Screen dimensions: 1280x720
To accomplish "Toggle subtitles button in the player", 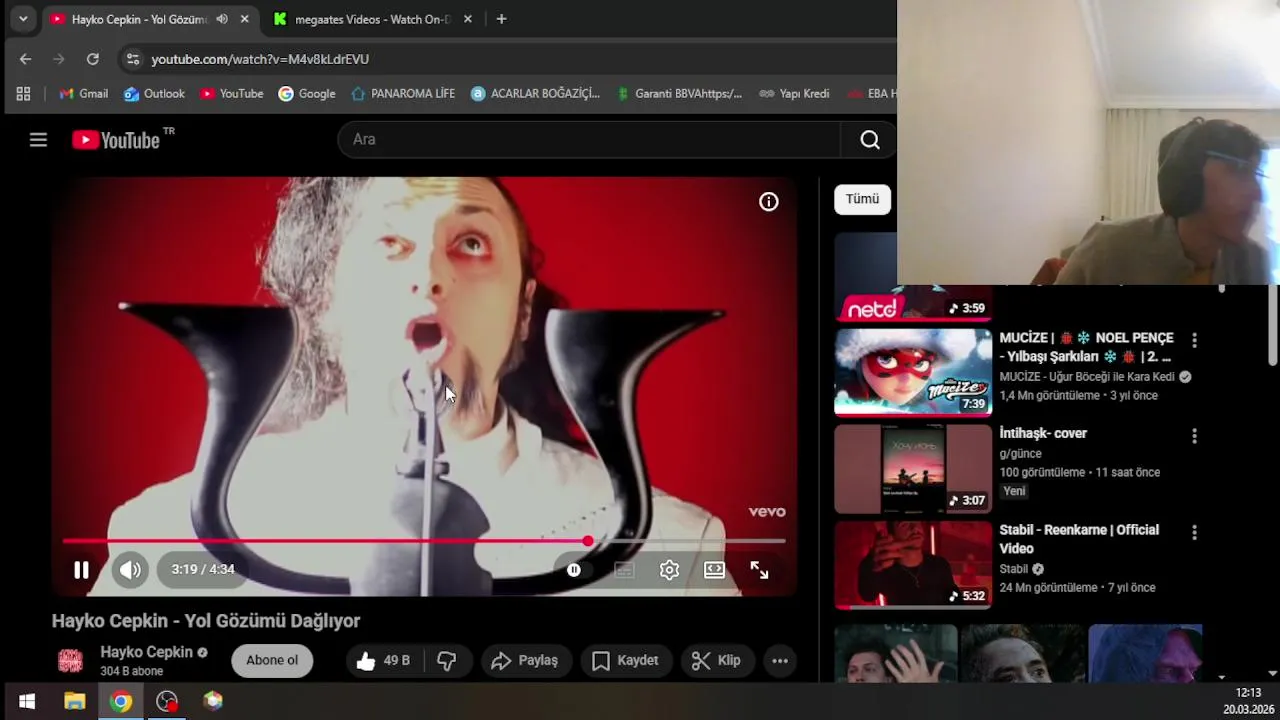I will click(624, 570).
